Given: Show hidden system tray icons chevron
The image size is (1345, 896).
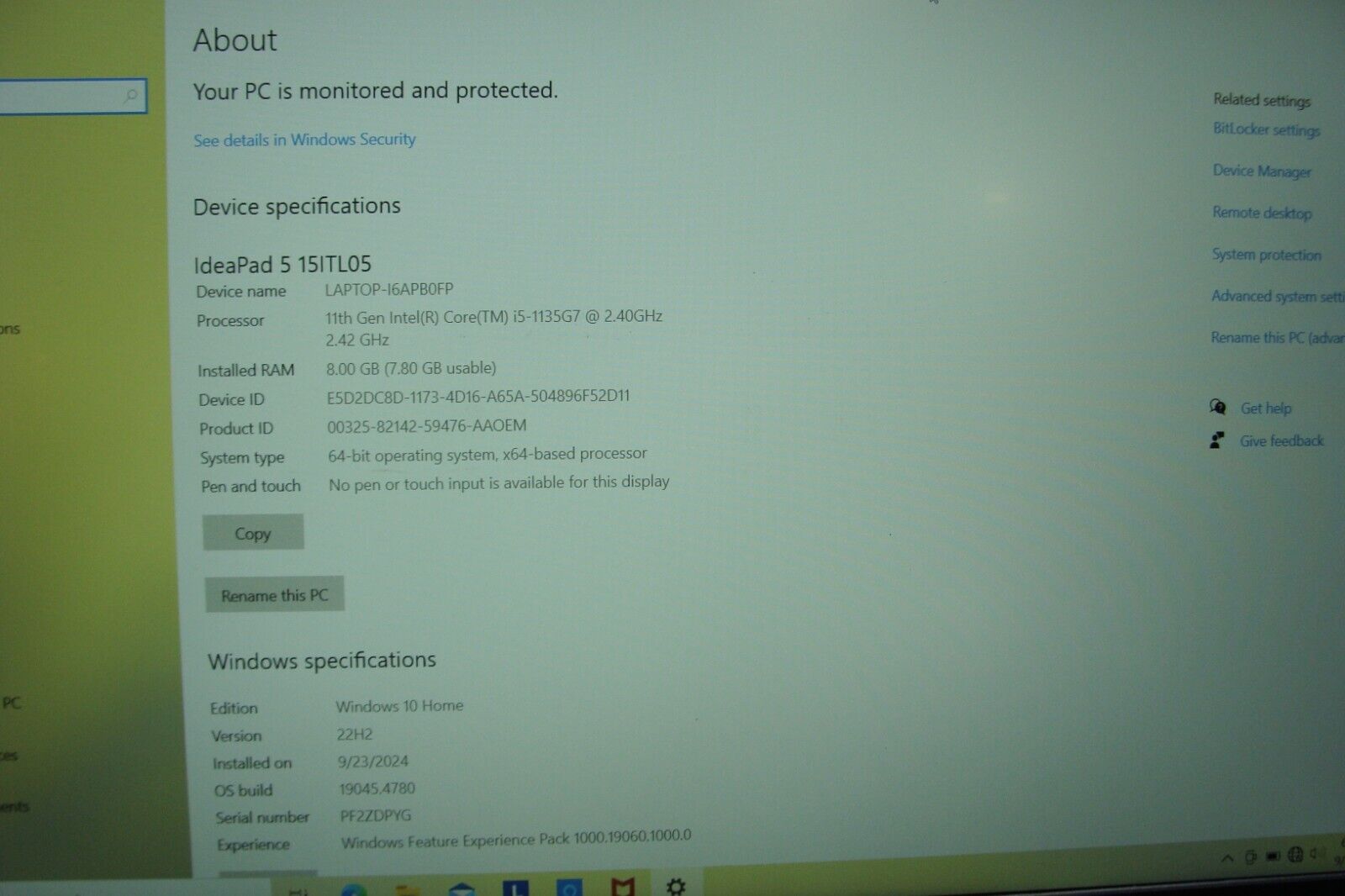Looking at the screenshot, I should pyautogui.click(x=1227, y=858).
